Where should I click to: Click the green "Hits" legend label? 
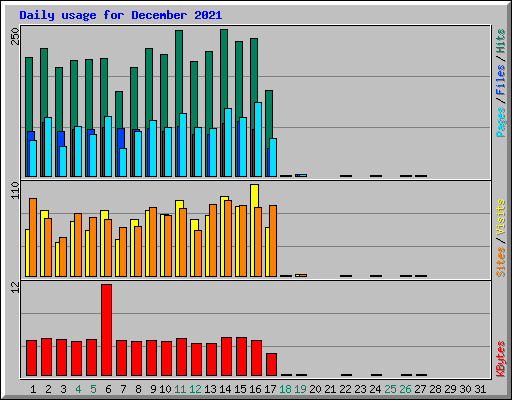[x=501, y=41]
